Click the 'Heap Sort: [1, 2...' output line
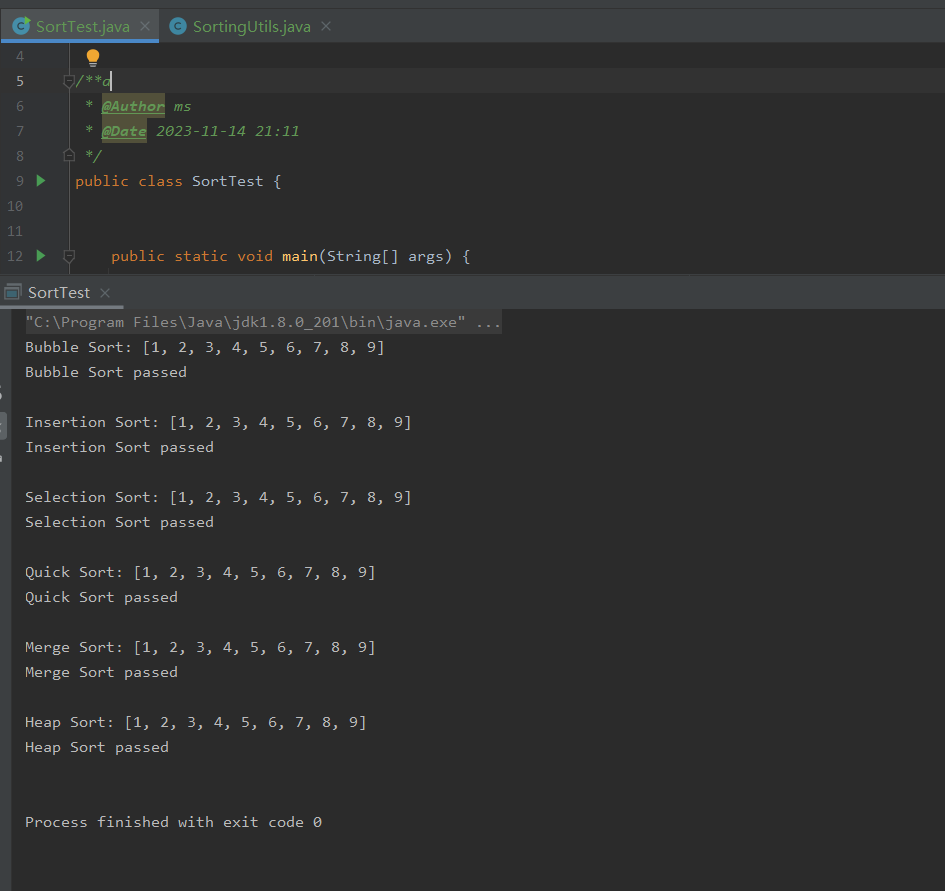This screenshot has width=945, height=891. point(195,722)
